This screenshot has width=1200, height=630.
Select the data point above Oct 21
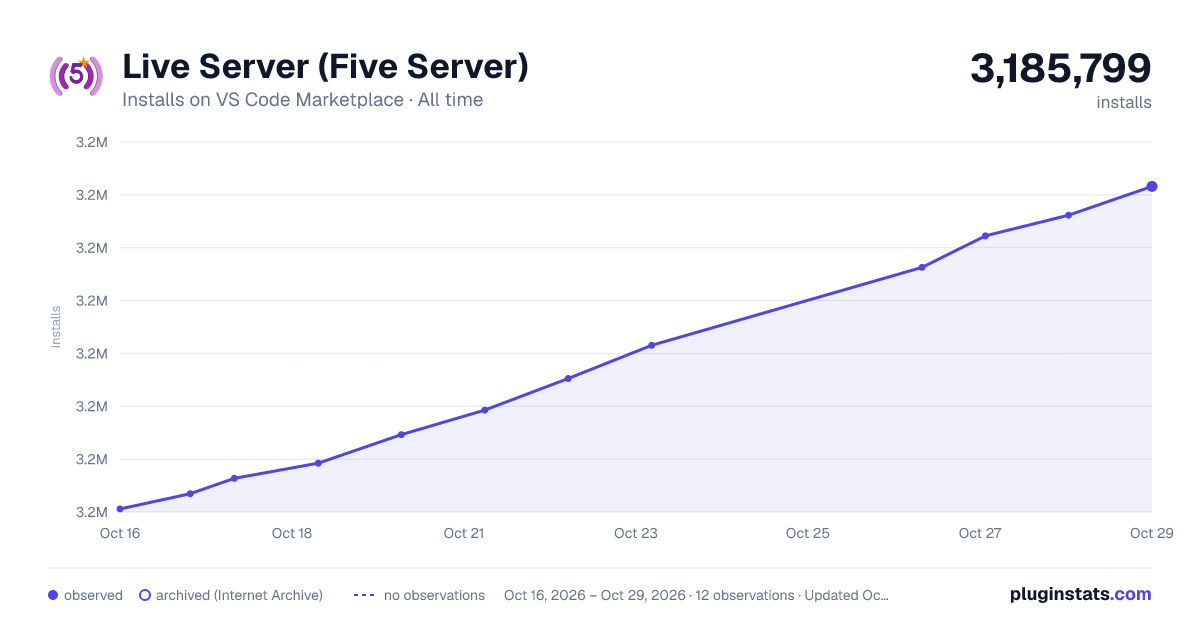(484, 410)
